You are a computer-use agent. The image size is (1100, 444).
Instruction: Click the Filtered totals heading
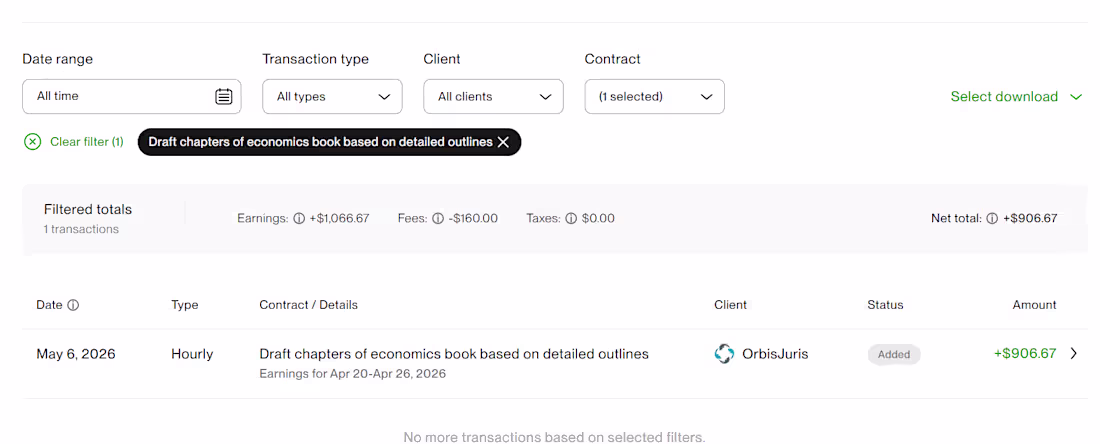tap(88, 209)
